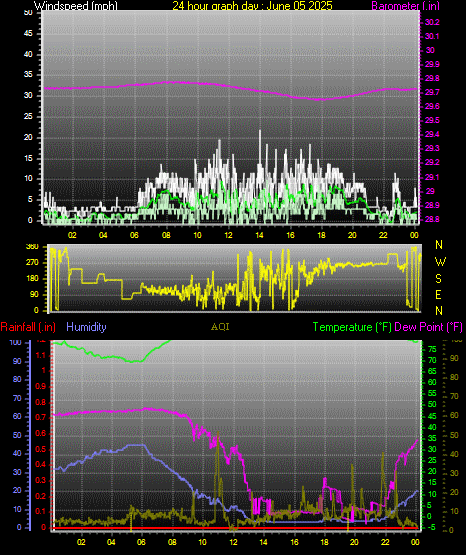Click the '30.2' barometer scale value
The image size is (466, 555).
pyautogui.click(x=432, y=22)
